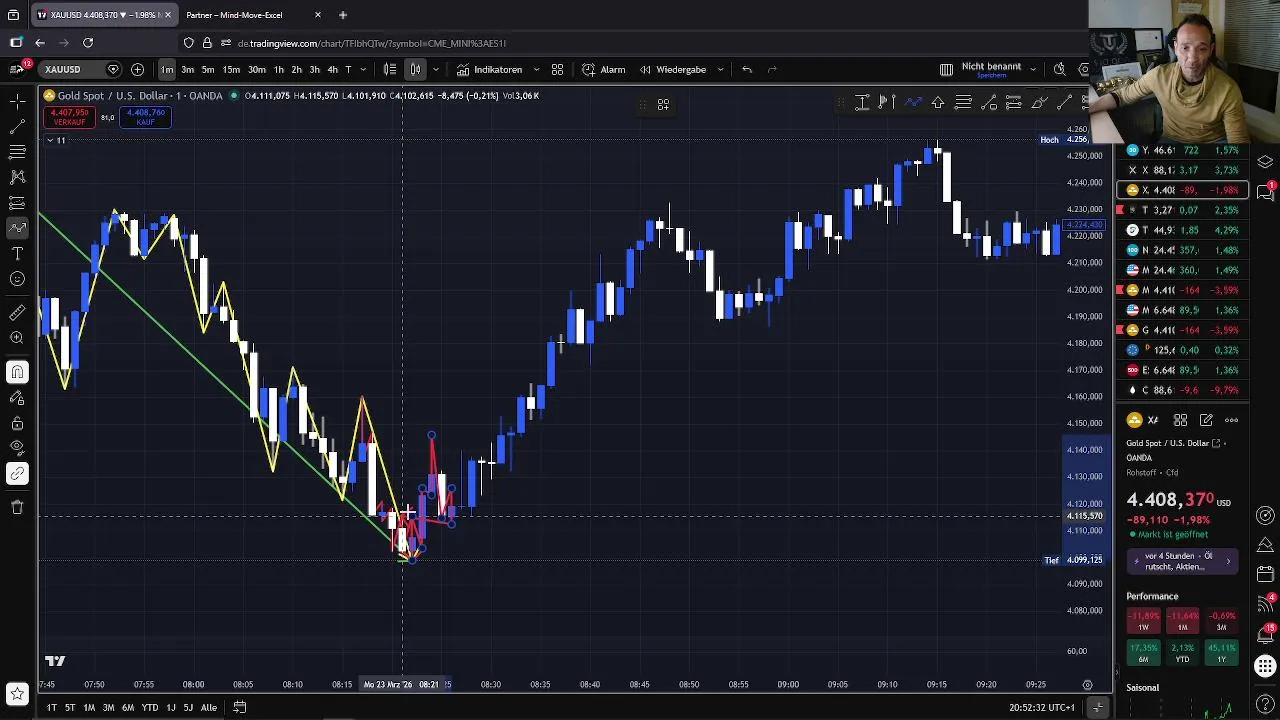Open symbol details more options dots
This screenshot has width=1280, height=720.
point(1232,420)
